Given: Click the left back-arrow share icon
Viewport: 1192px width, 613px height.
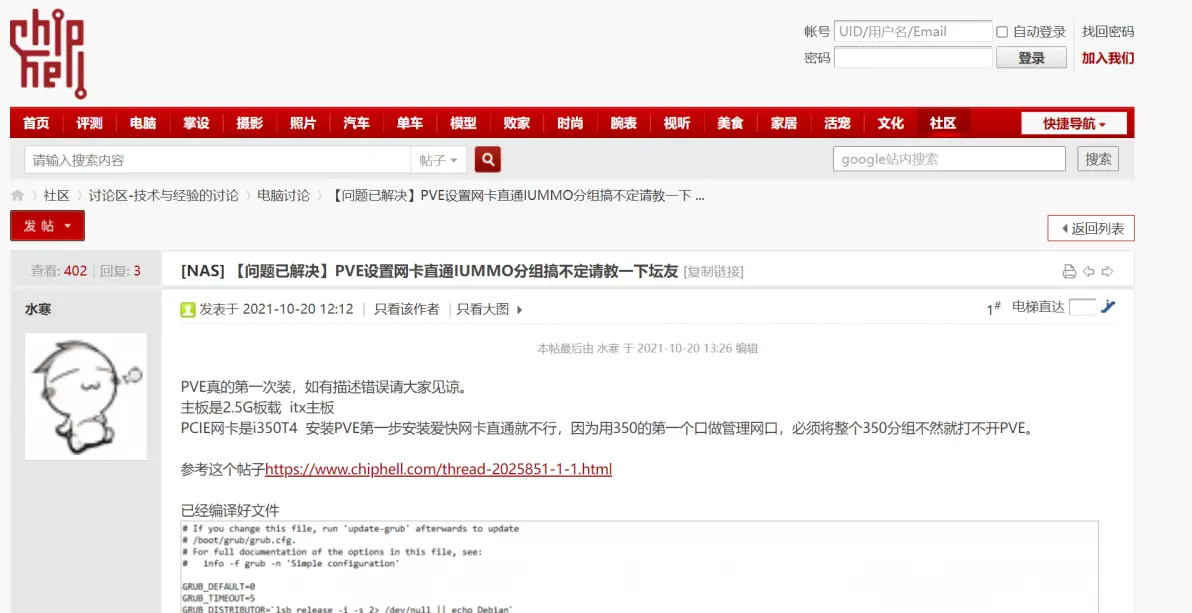Looking at the screenshot, I should 1089,271.
